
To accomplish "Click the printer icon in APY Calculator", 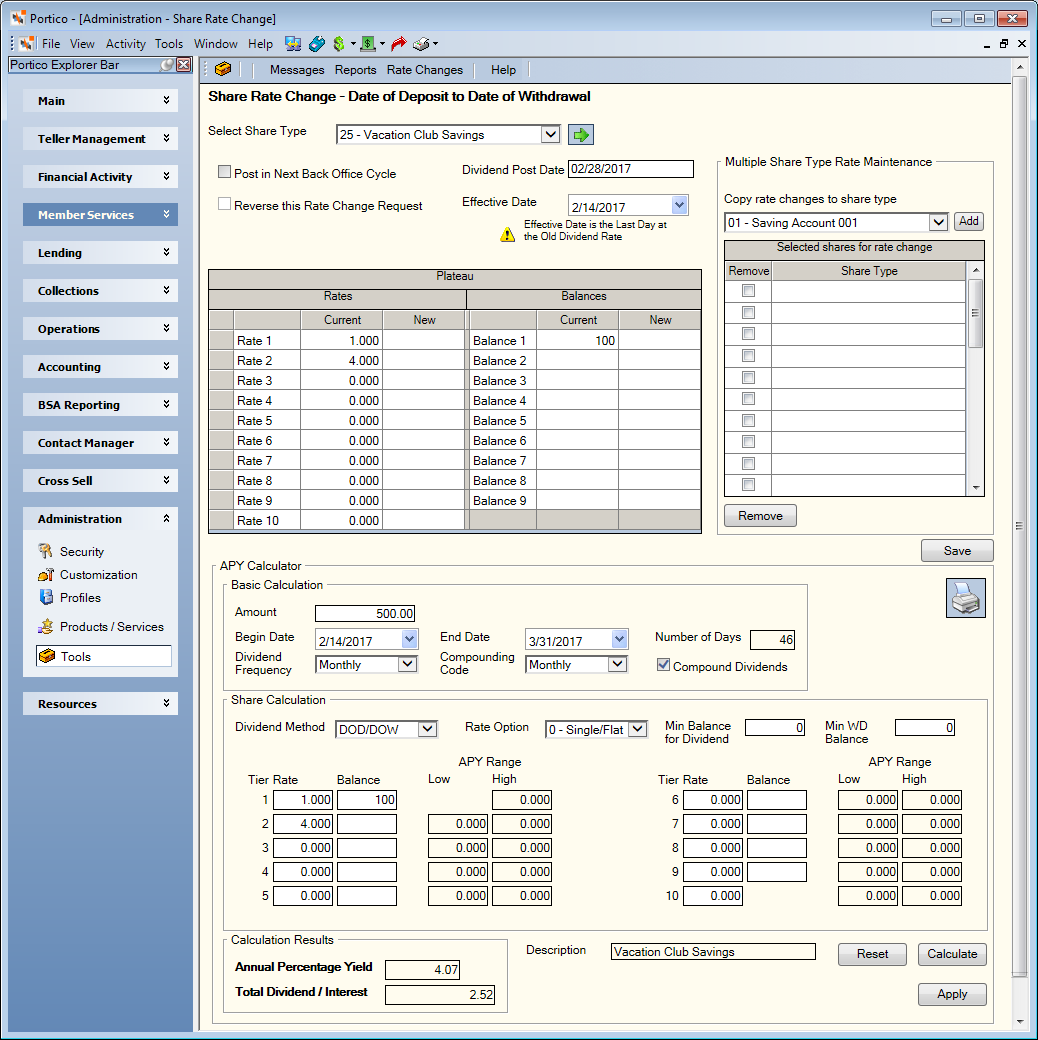I will point(965,598).
